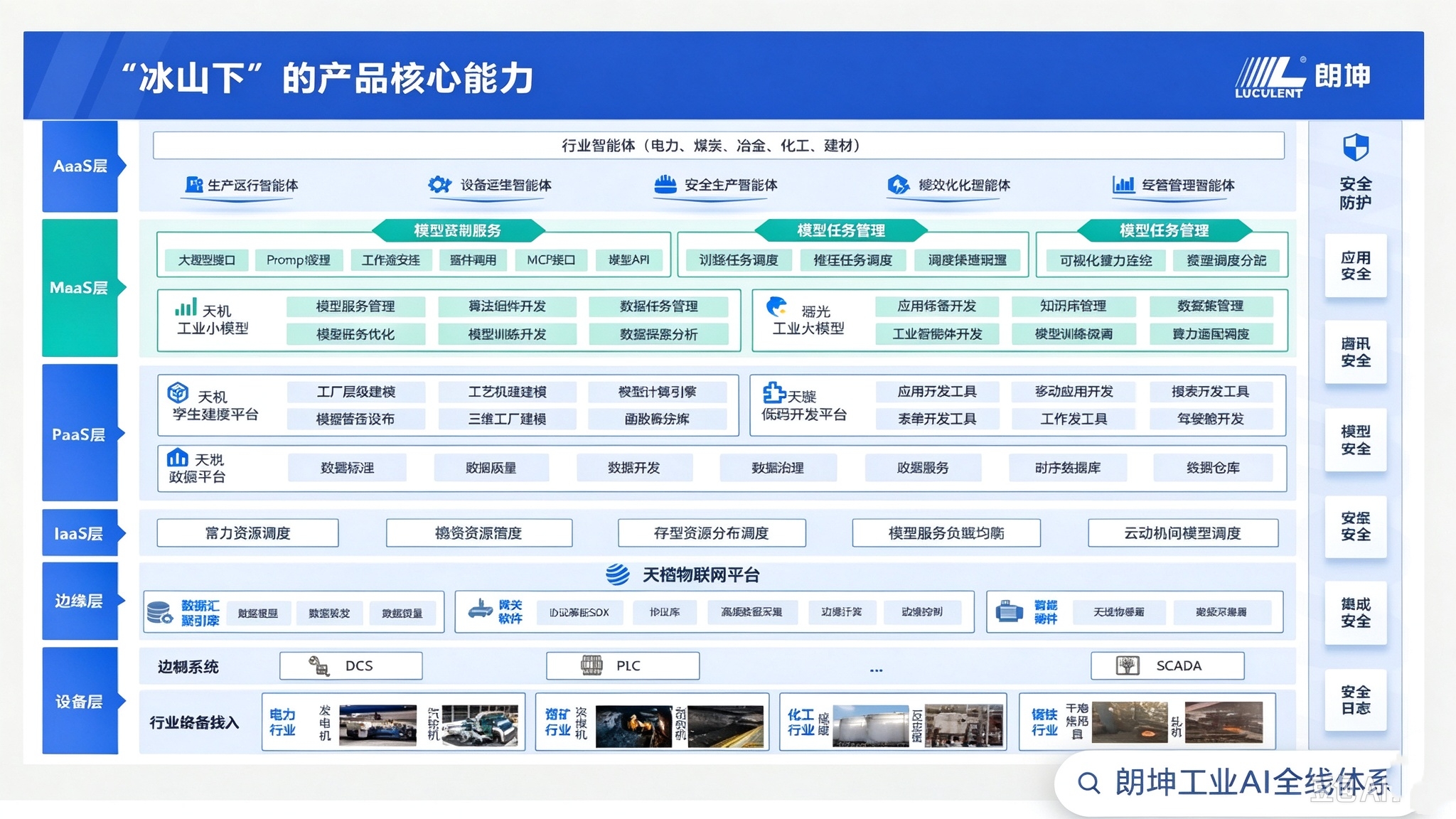Image resolution: width=1456 pixels, height=819 pixels.
Task: Open the first 电力行业 equipment photo
Action: click(x=378, y=725)
